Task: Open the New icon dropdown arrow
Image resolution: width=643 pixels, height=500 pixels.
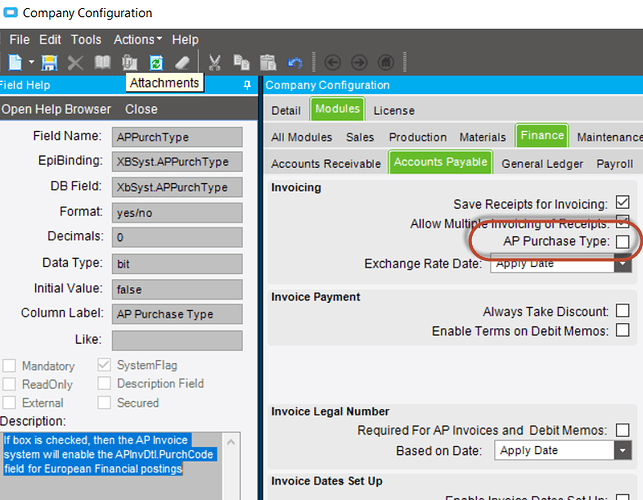Action: point(31,62)
